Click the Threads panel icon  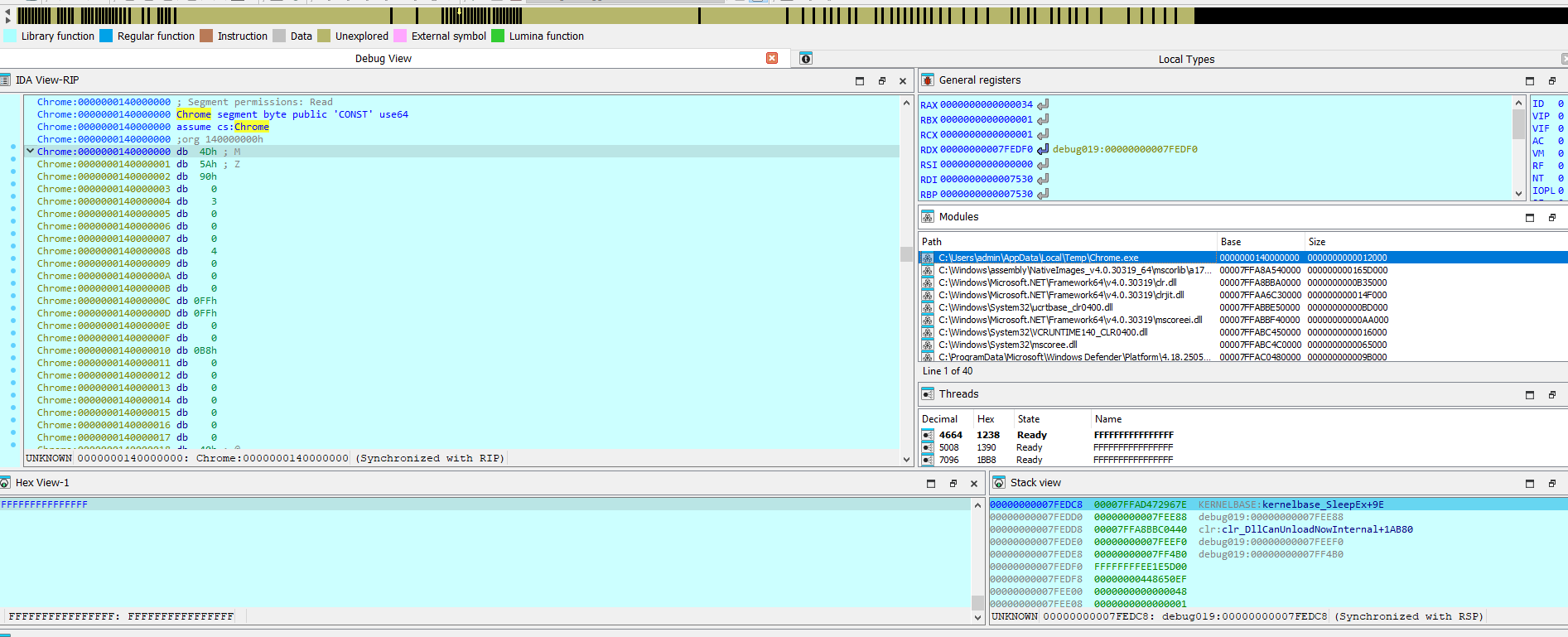[928, 394]
